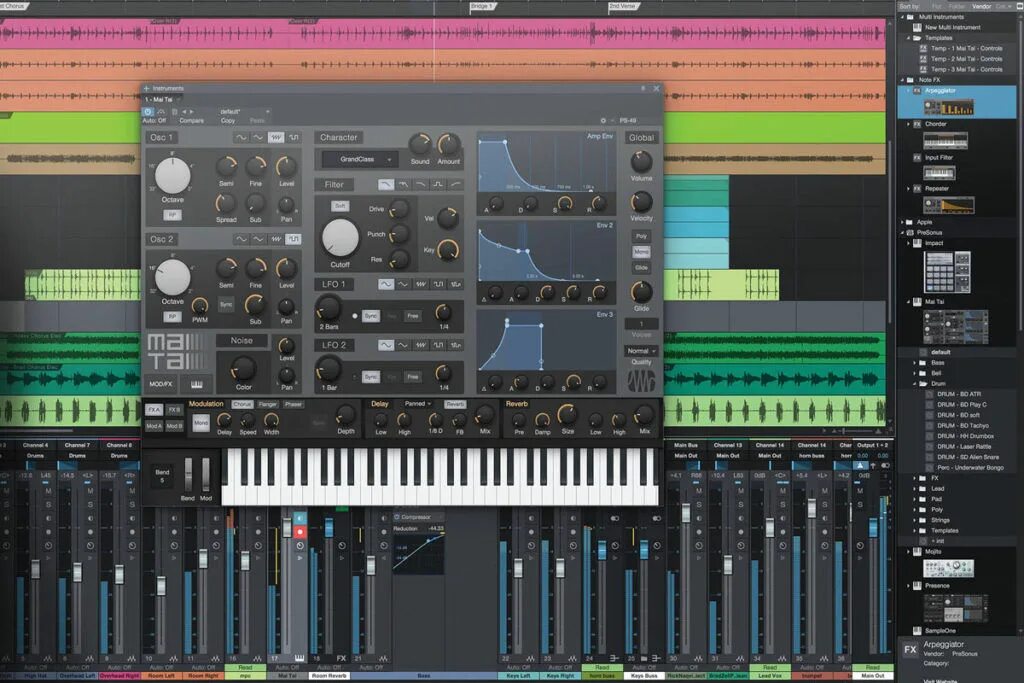Click the Compare button

(191, 121)
